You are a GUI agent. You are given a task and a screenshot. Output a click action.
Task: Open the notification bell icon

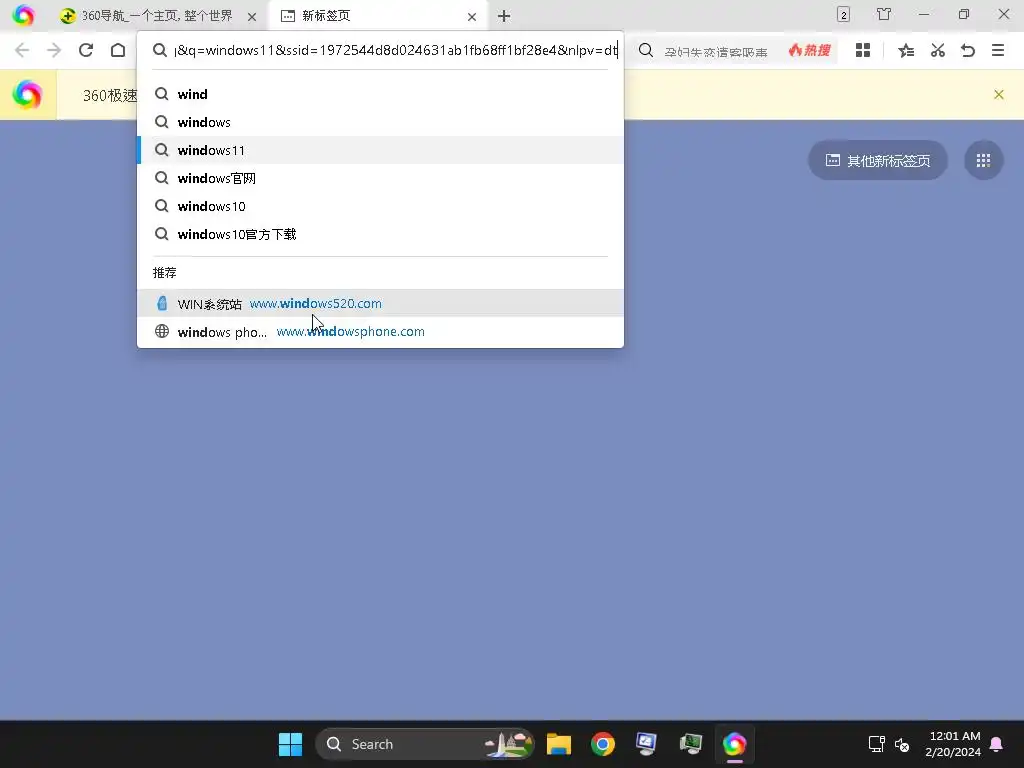(997, 744)
